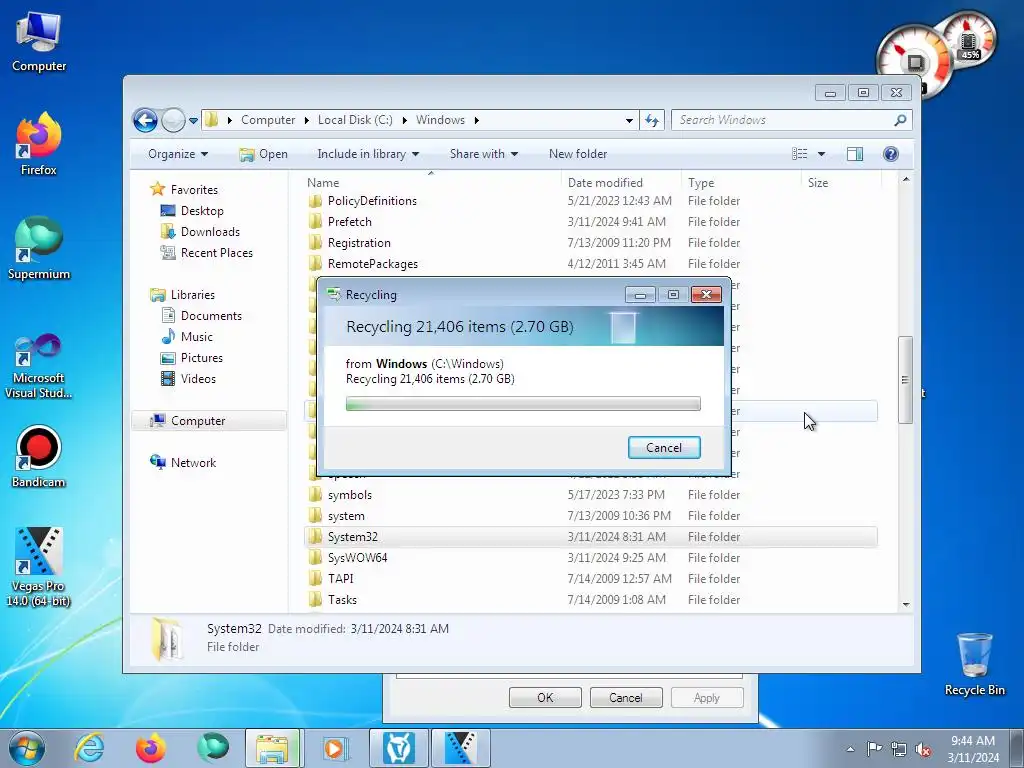Click OK in the background dialog
Viewport: 1024px width, 768px height.
click(545, 697)
